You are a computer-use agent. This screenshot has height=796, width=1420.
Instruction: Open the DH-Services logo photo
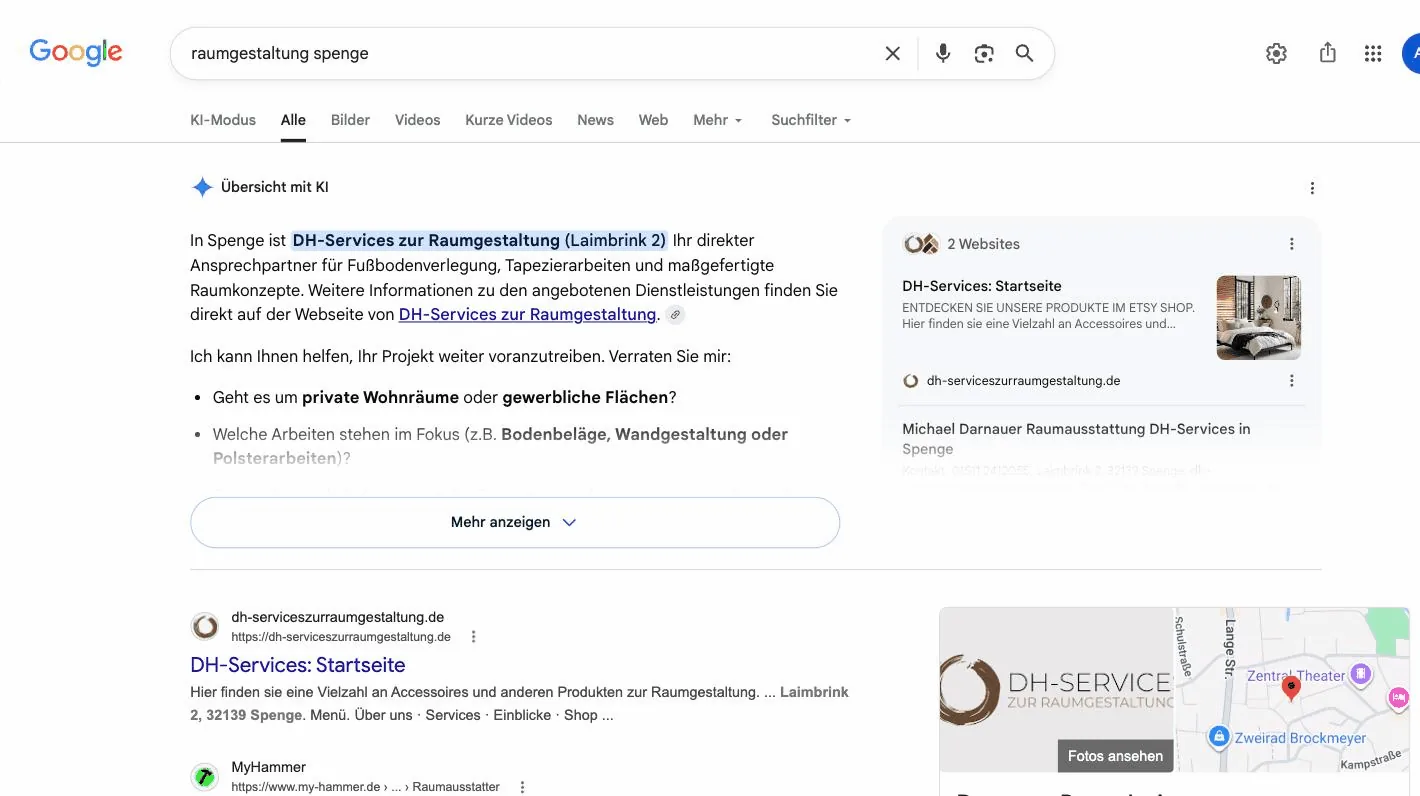tap(1056, 690)
